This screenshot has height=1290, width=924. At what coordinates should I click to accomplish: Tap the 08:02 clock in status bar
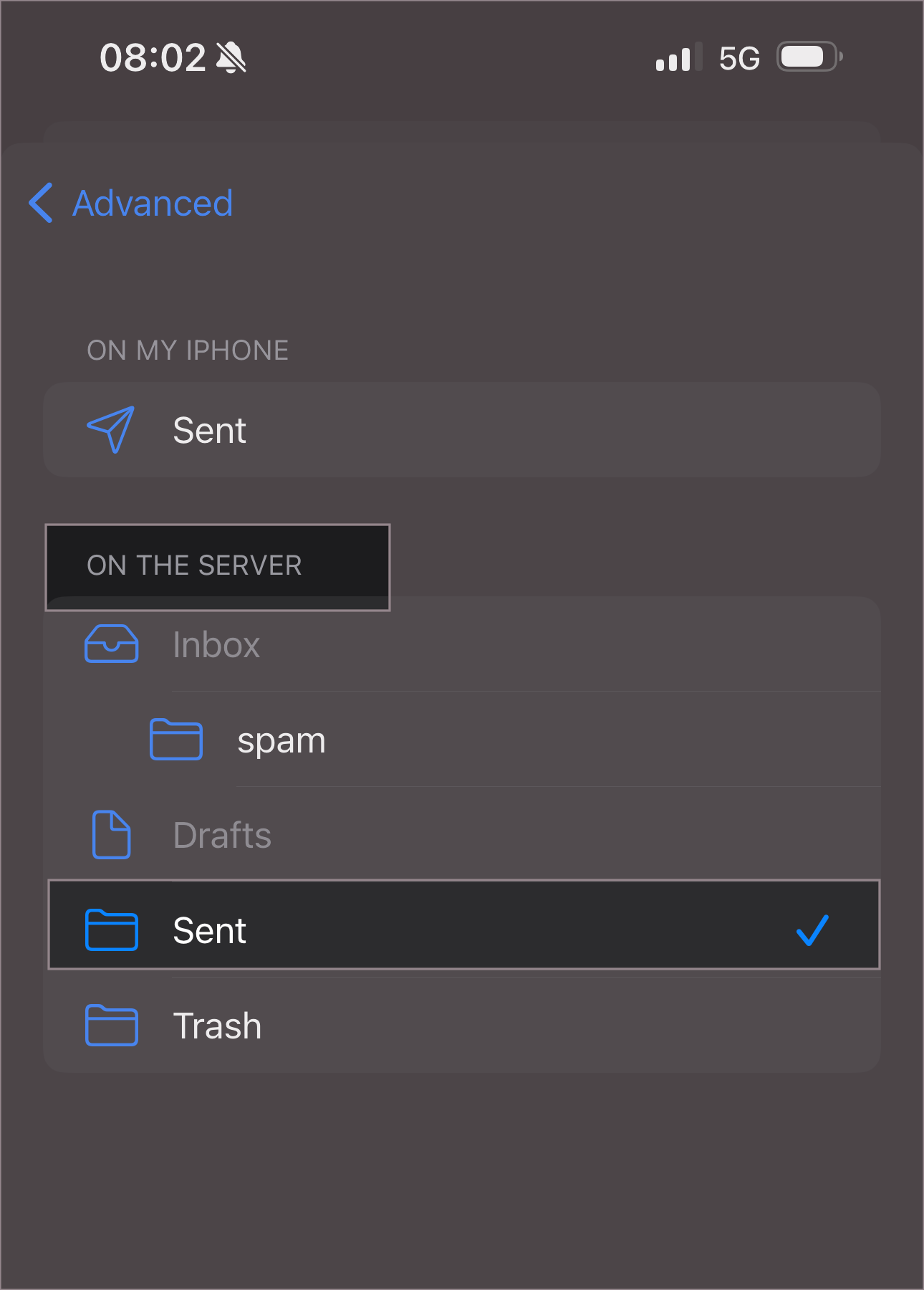pos(153,57)
